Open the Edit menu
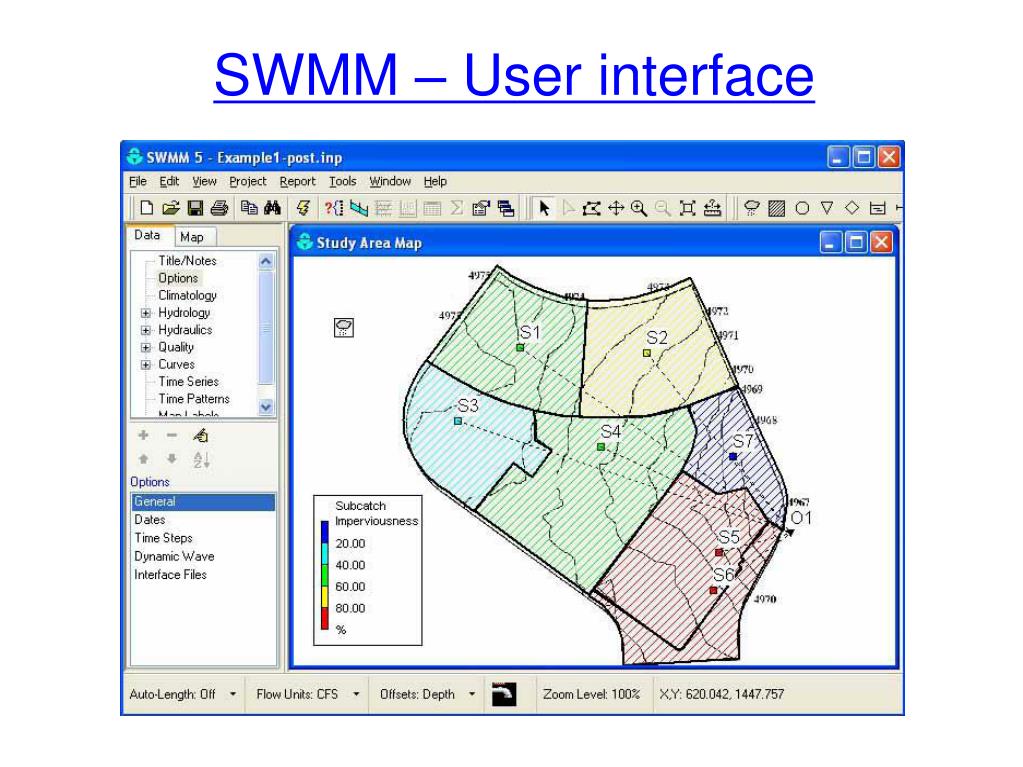The image size is (1023, 767). tap(169, 181)
